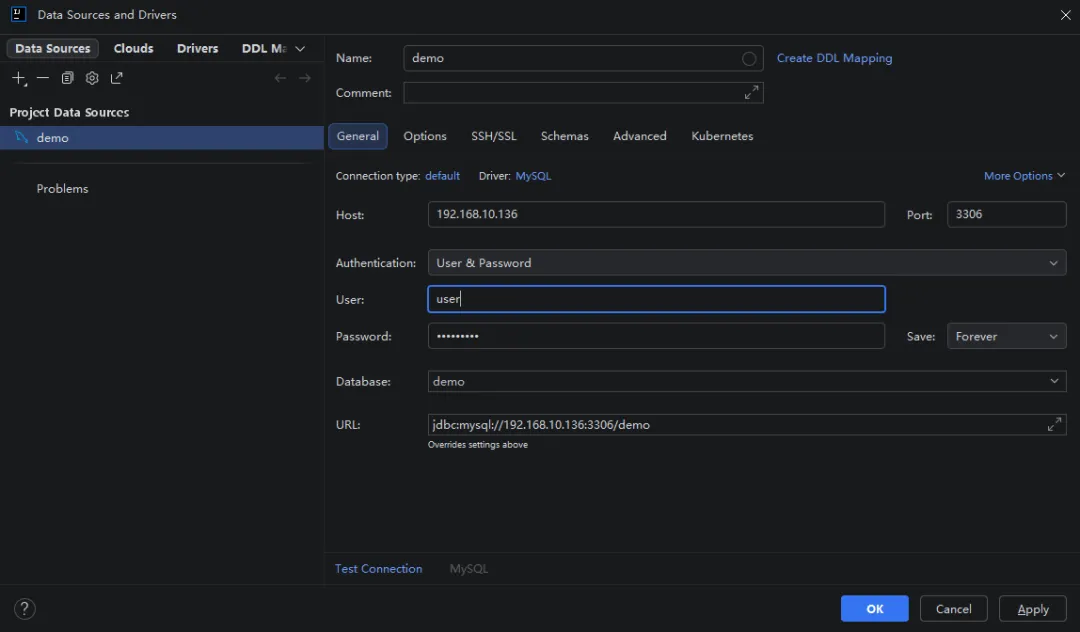Image resolution: width=1080 pixels, height=632 pixels.
Task: Click the Test Connection link
Action: (379, 569)
